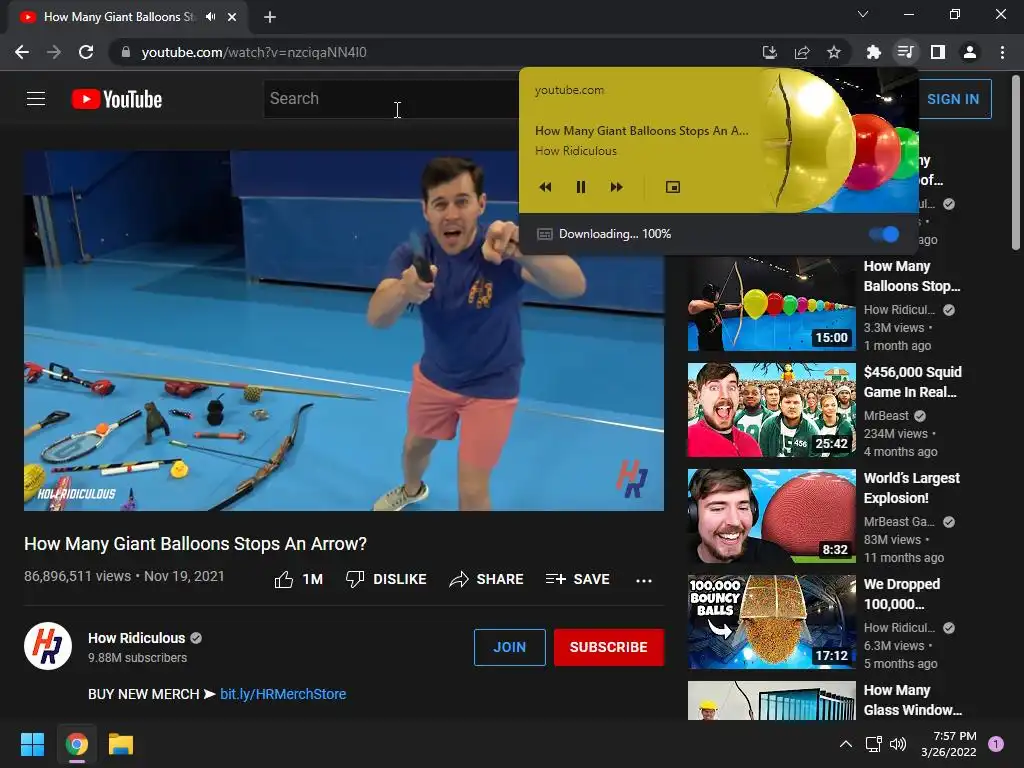
Task: Install app icon in address bar
Action: (770, 52)
